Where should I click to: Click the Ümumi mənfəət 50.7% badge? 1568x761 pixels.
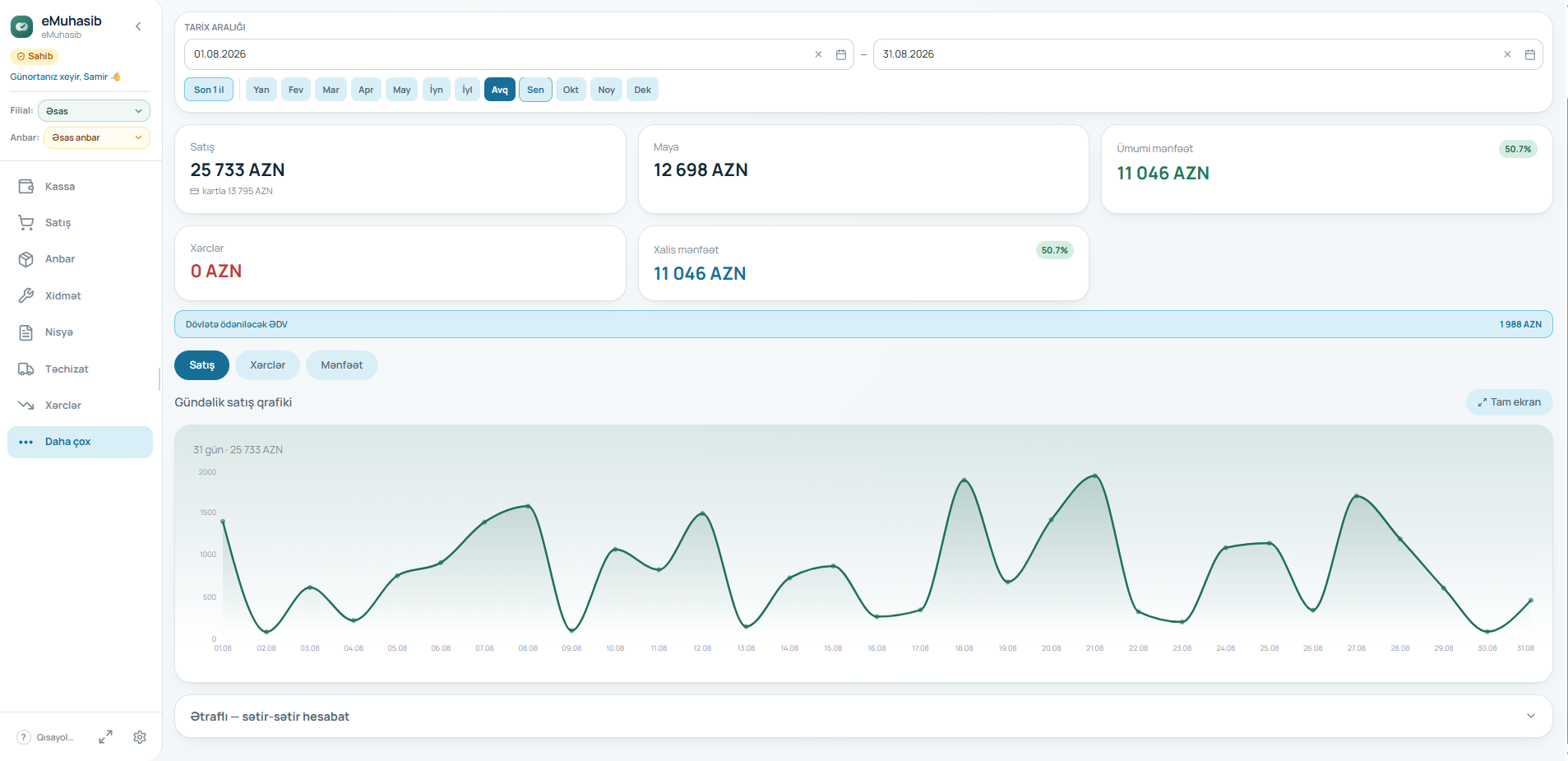coord(1518,149)
